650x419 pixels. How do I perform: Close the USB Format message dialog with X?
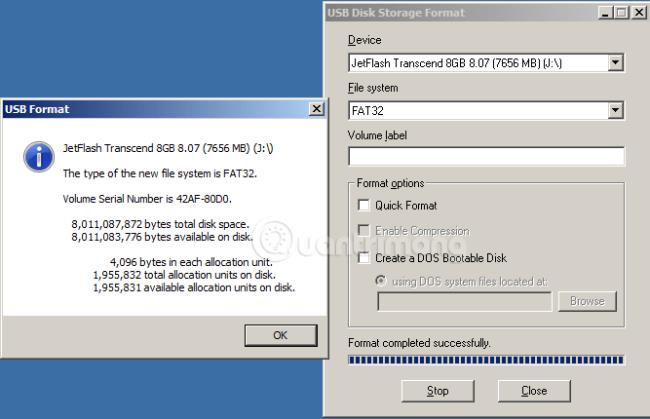(317, 109)
